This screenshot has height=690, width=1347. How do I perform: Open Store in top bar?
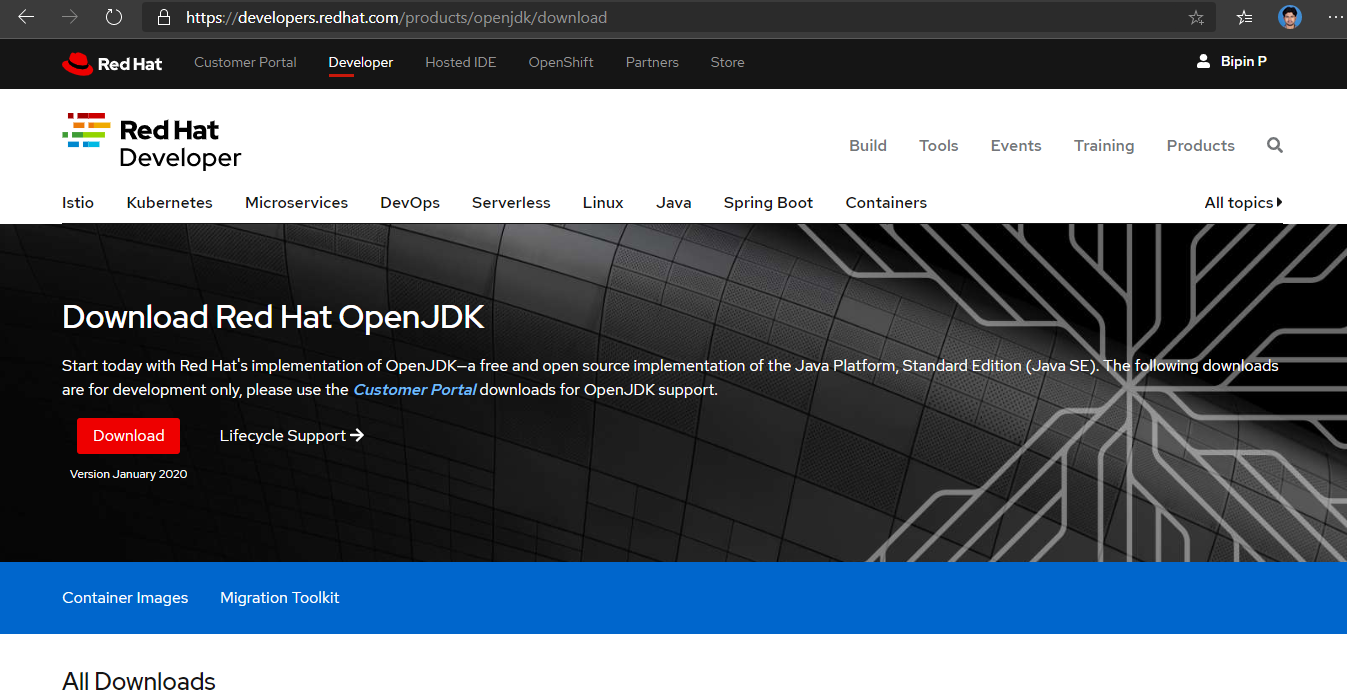coord(727,62)
